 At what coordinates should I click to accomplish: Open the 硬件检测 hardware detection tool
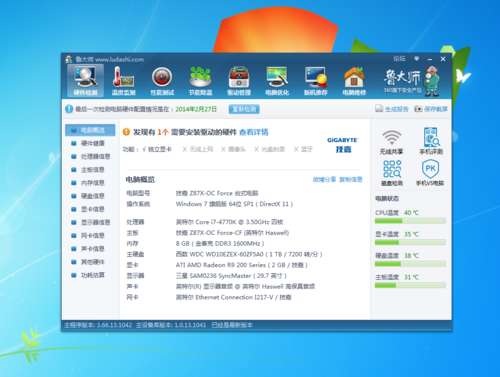85,81
